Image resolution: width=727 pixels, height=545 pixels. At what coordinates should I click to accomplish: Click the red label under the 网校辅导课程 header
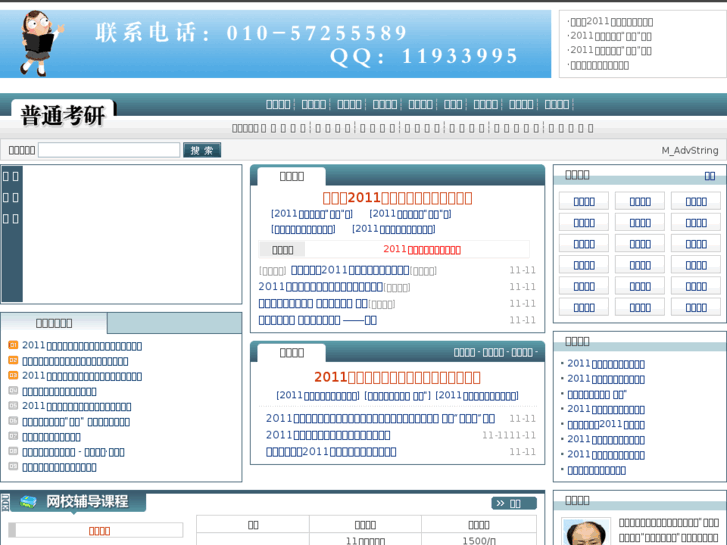[99, 531]
